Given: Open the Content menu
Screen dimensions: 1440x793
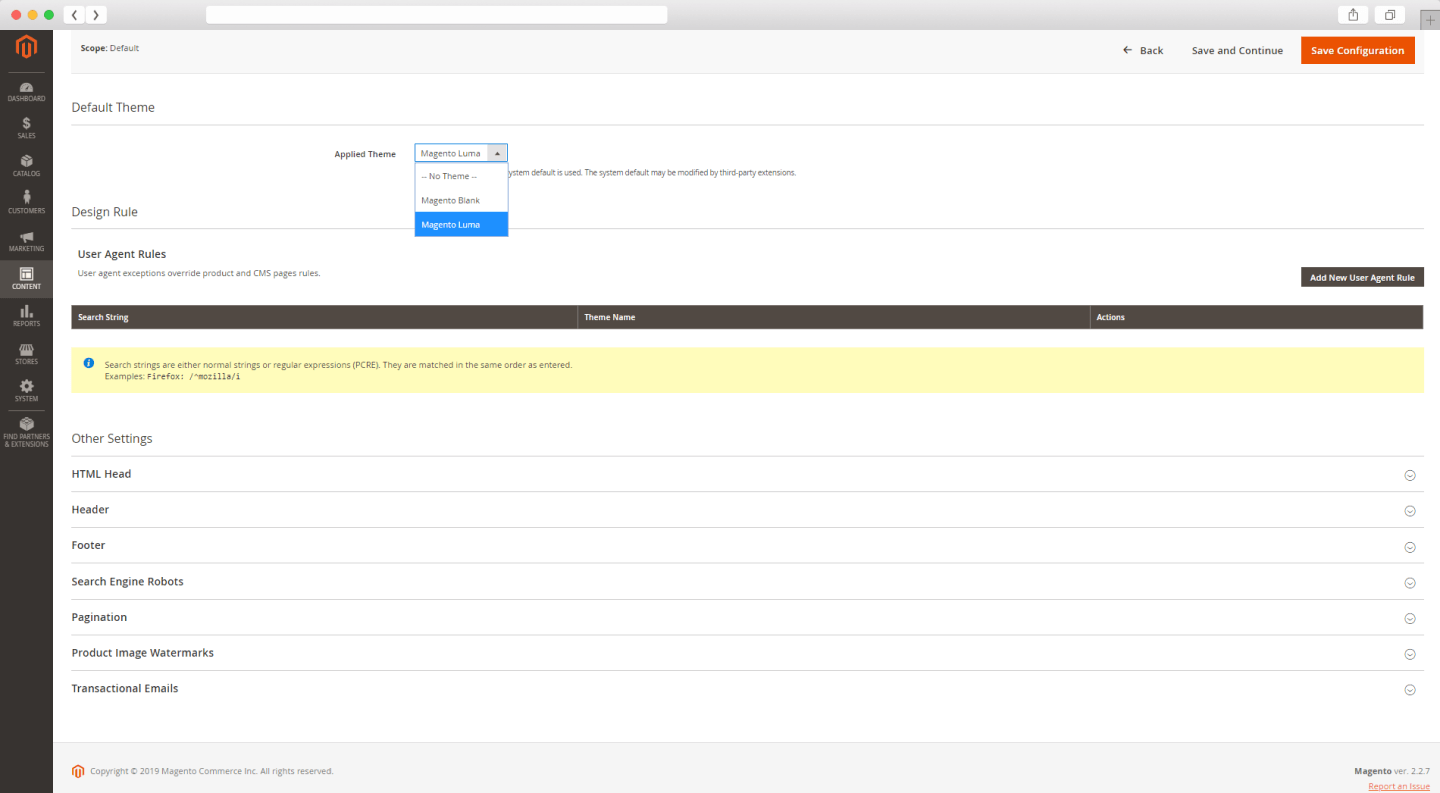Looking at the screenshot, I should tap(26, 279).
